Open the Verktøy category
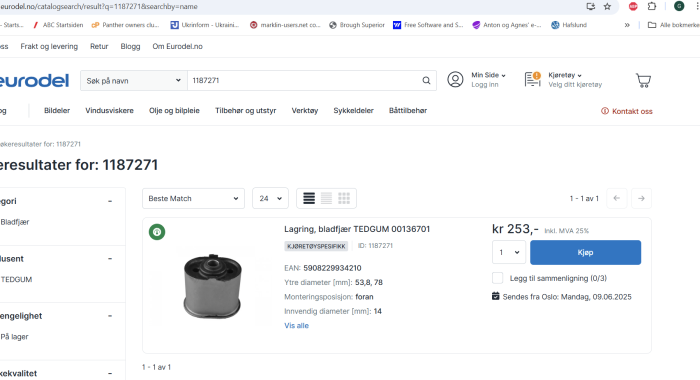 pyautogui.click(x=304, y=111)
